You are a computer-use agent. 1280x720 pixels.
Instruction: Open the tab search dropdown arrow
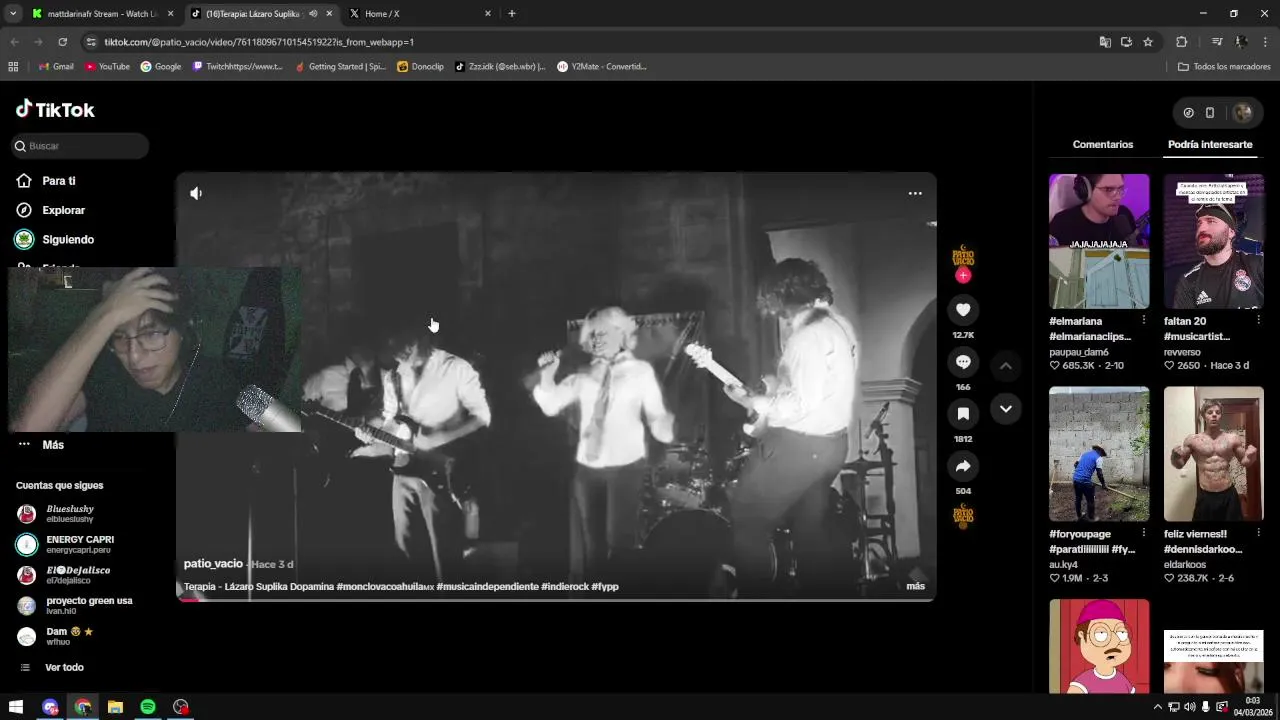(x=13, y=13)
